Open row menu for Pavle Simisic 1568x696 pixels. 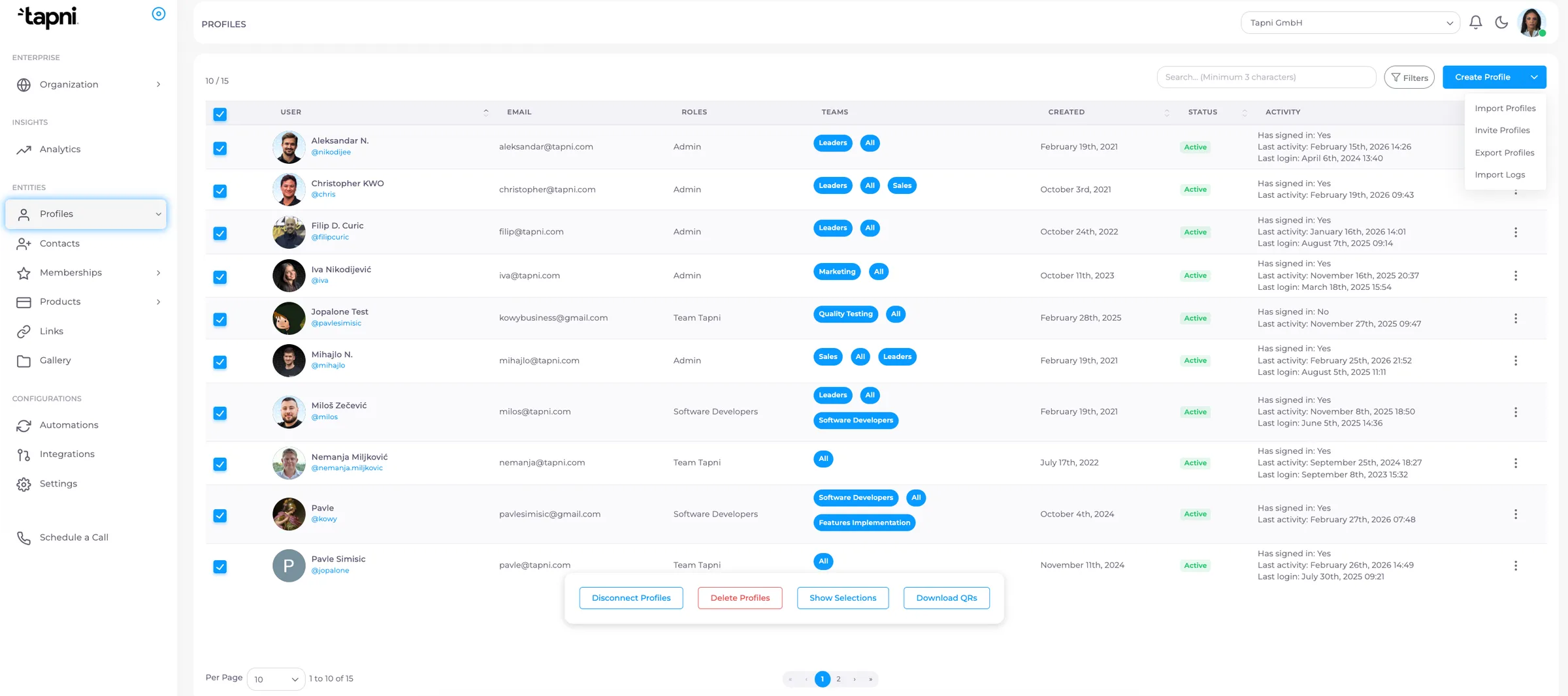click(x=1516, y=565)
